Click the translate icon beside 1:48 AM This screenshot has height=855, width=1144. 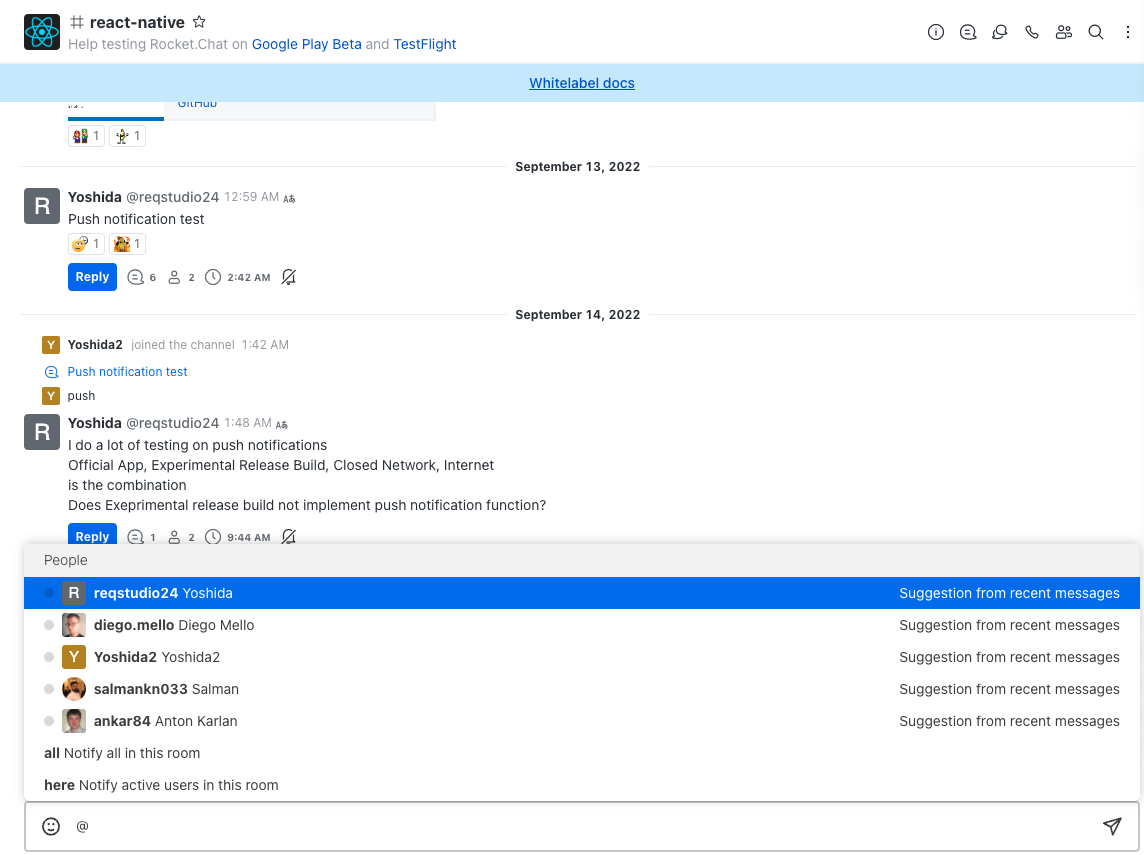click(282, 425)
